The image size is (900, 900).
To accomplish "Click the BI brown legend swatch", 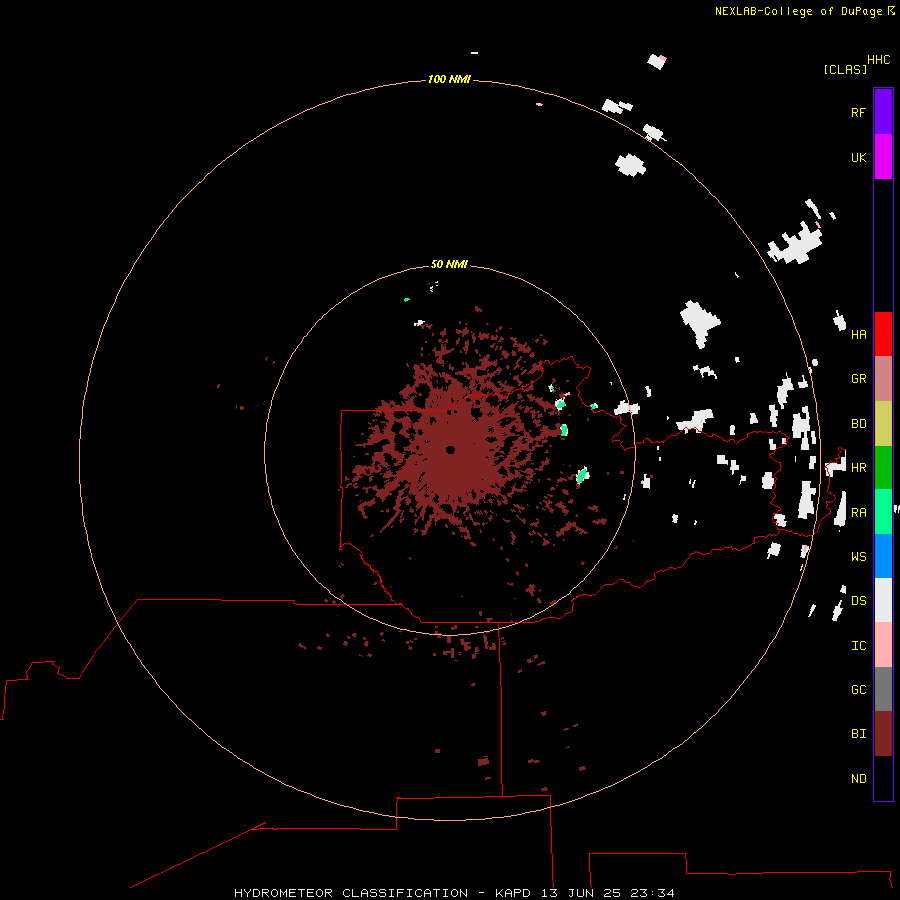I will pyautogui.click(x=883, y=734).
